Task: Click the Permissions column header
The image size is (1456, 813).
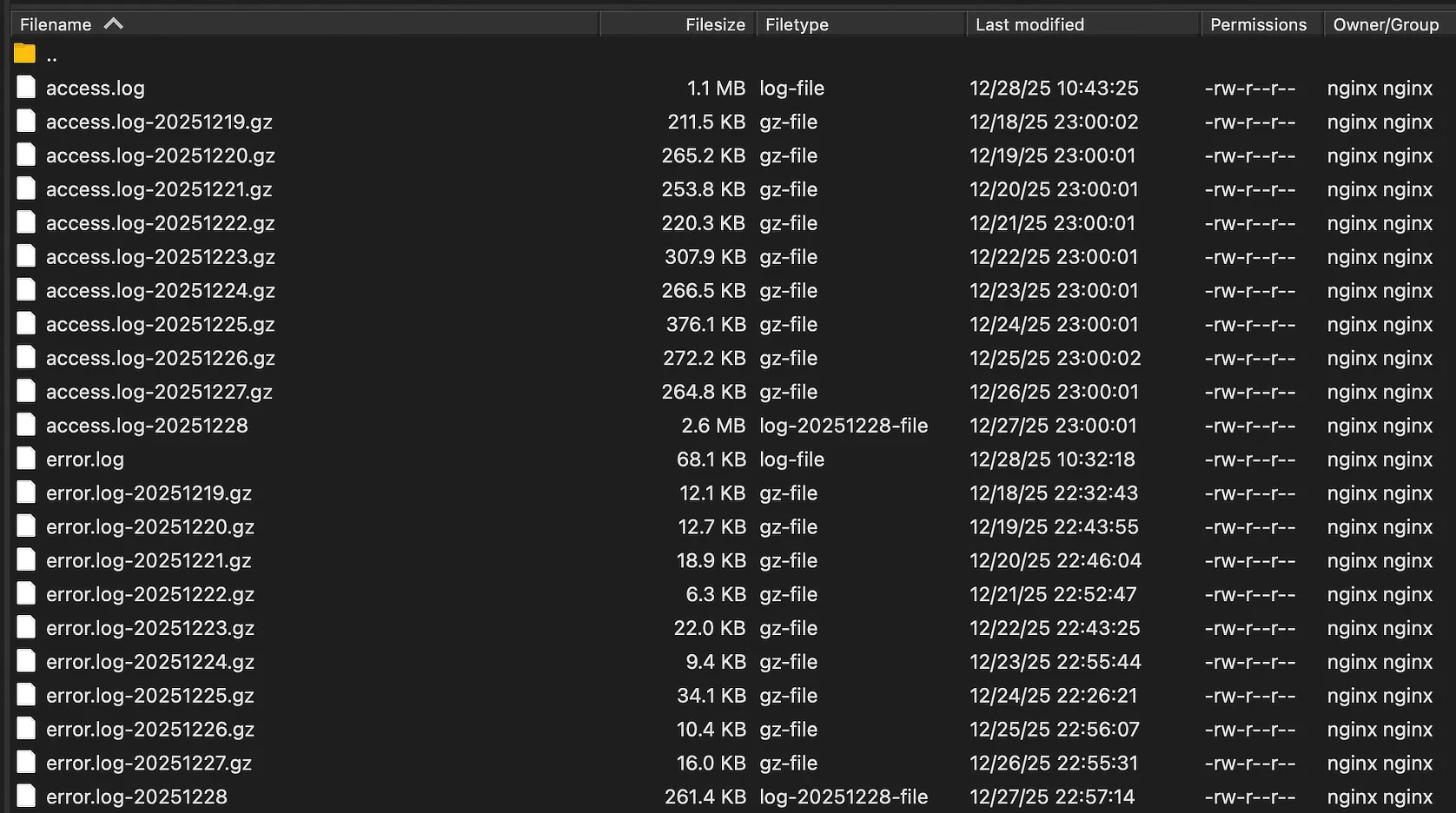Action: coord(1258,24)
